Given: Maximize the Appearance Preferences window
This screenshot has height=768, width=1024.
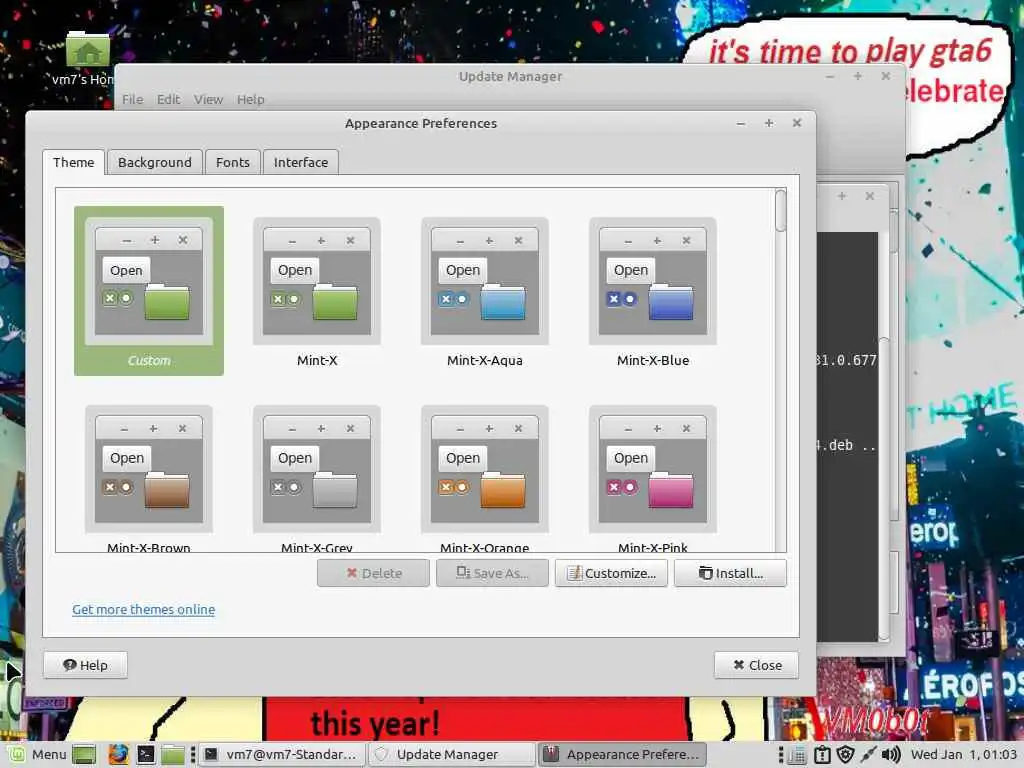Looking at the screenshot, I should pos(769,123).
